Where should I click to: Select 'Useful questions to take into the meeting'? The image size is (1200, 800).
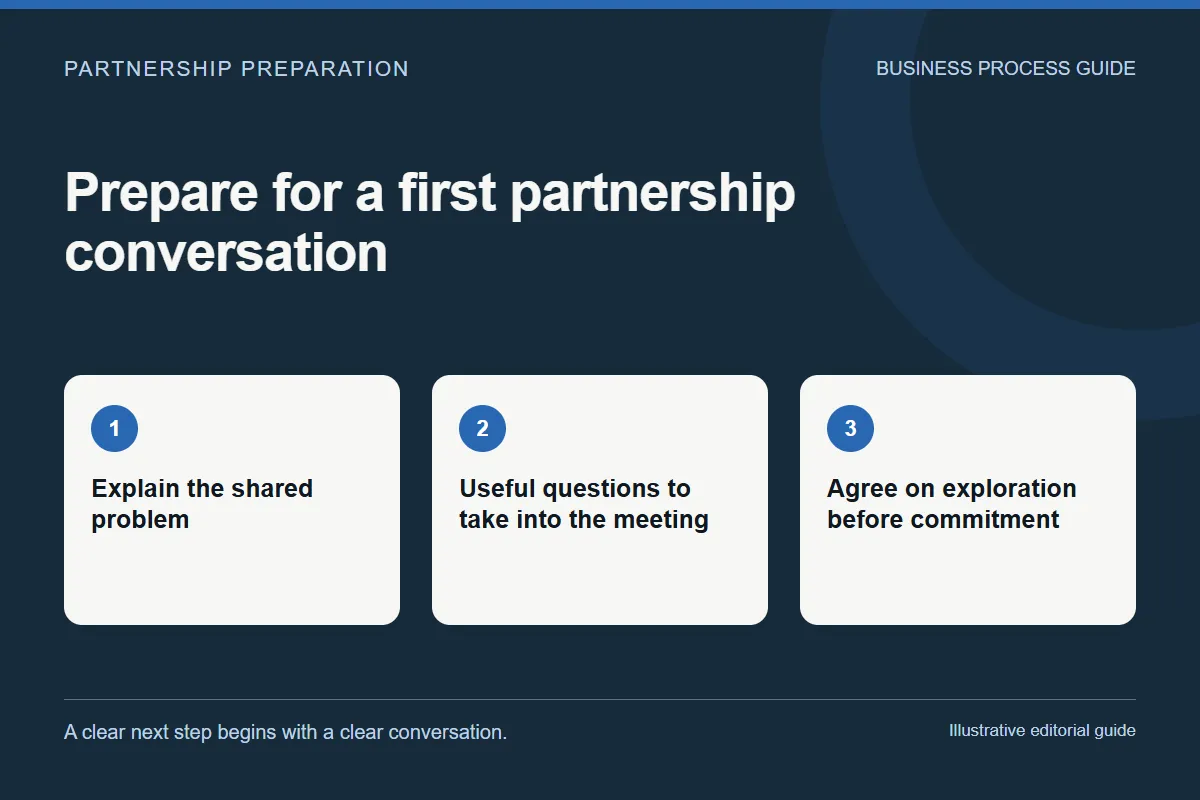coord(584,504)
